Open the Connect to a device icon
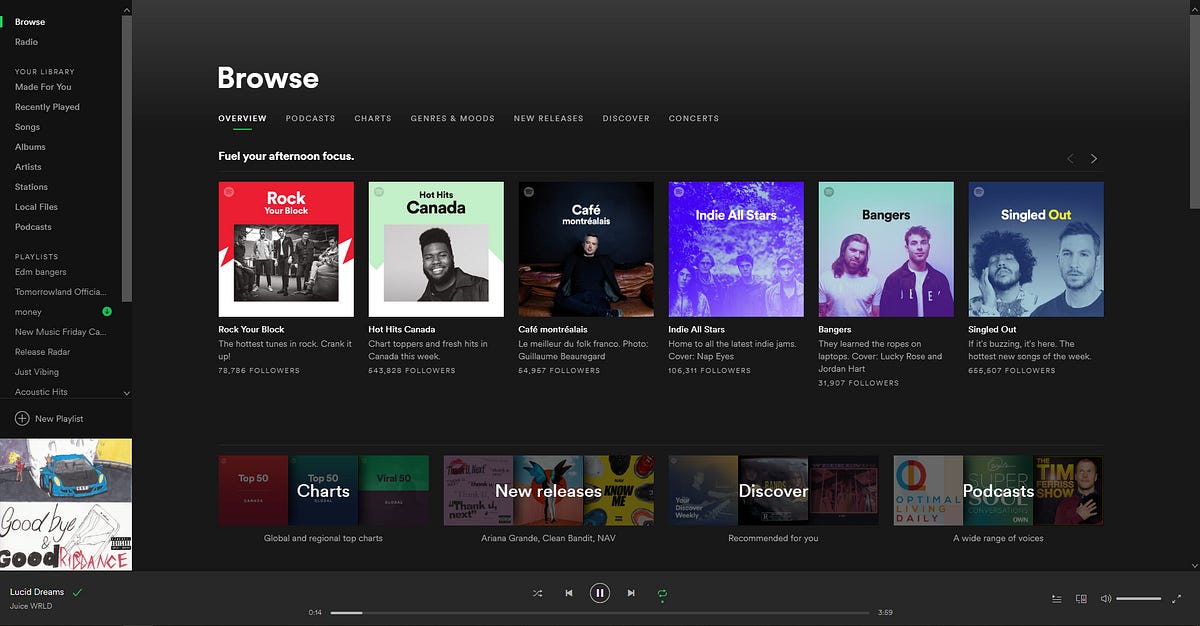 [x=1081, y=598]
